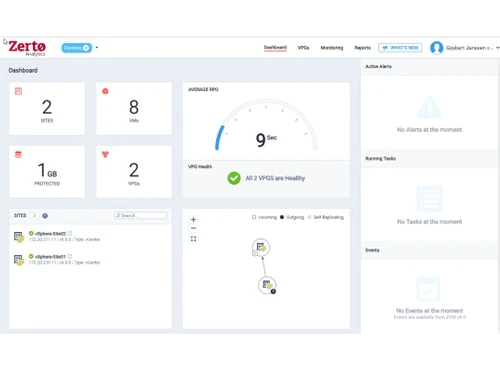This screenshot has width=500, height=375.
Task: Click vSphere-Site01 green status icon
Action: (31, 256)
